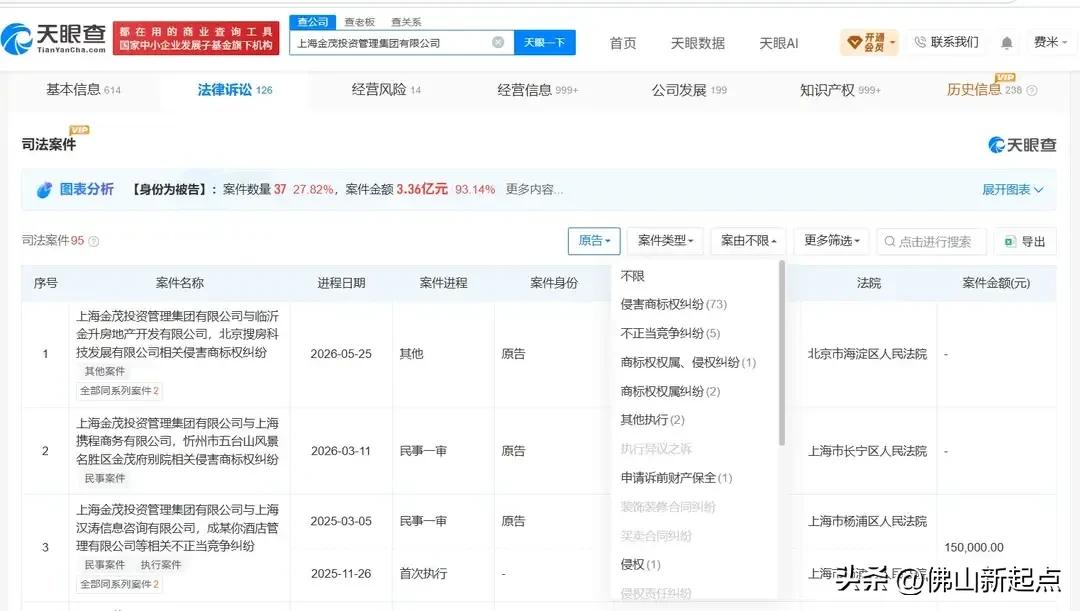Screen dimensions: 1080x611
Task: Switch to 查老板 search tab
Action: coord(360,22)
